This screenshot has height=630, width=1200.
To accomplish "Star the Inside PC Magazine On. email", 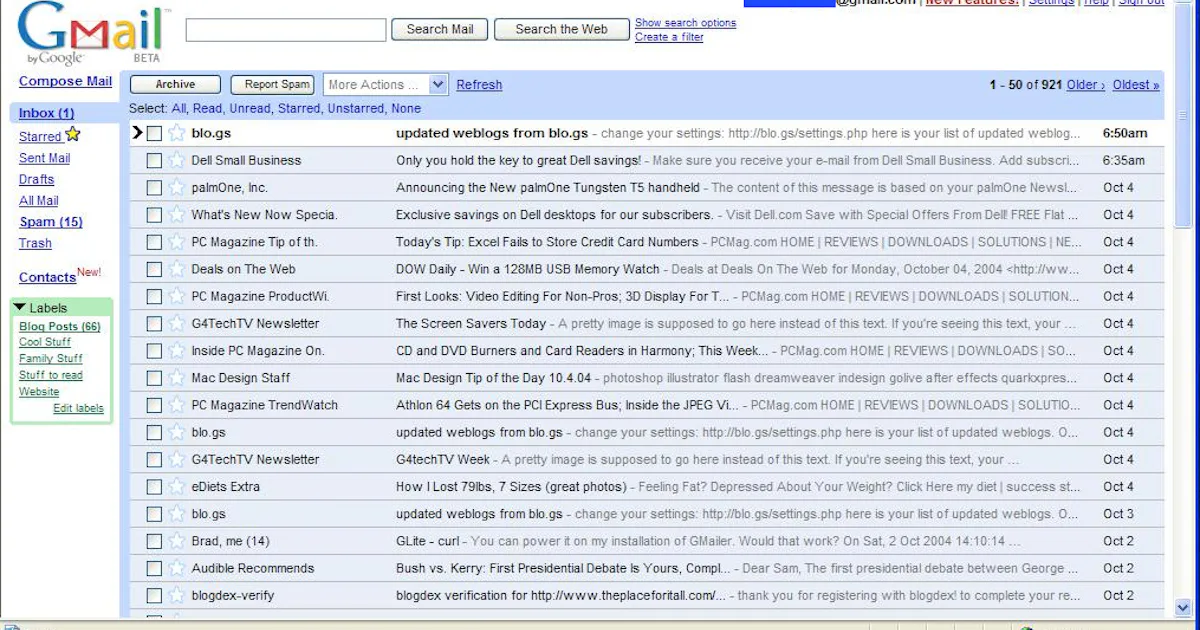I will click(x=177, y=350).
